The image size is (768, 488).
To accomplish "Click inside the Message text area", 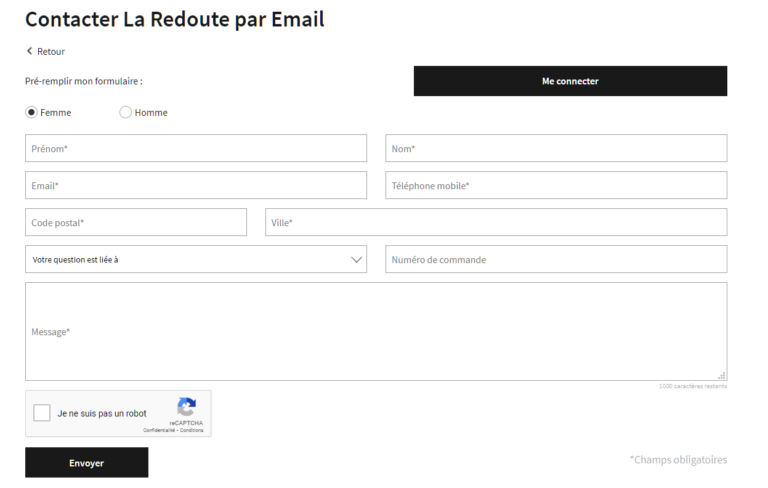I will click(x=376, y=331).
